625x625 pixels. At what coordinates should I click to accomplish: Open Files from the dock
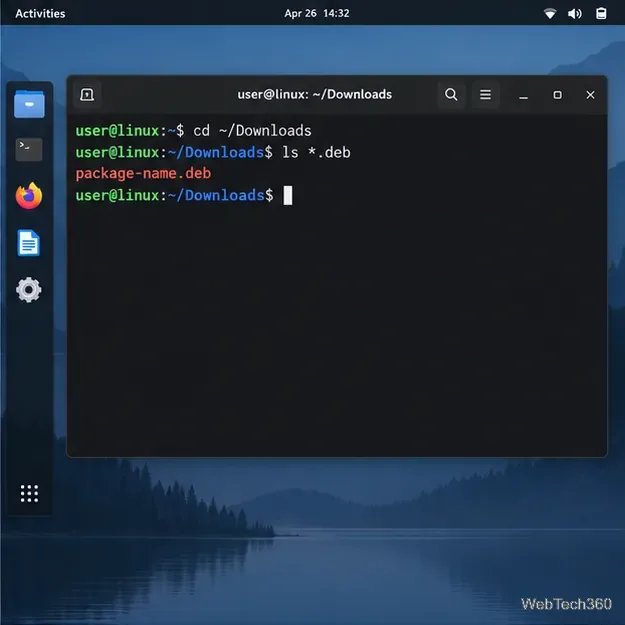(29, 104)
